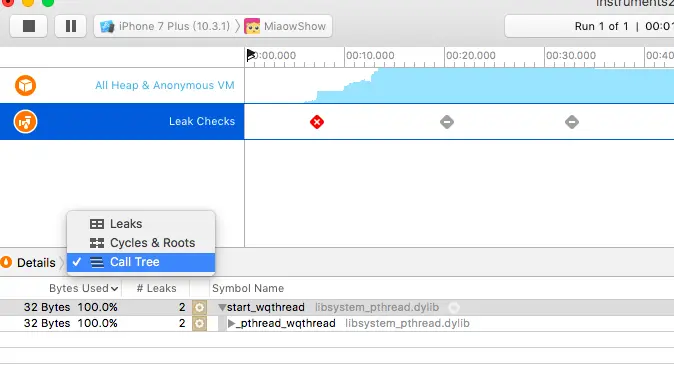The width and height of the screenshot is (674, 374).
Task: Select the Leak Checks track
Action: [x=122, y=121]
